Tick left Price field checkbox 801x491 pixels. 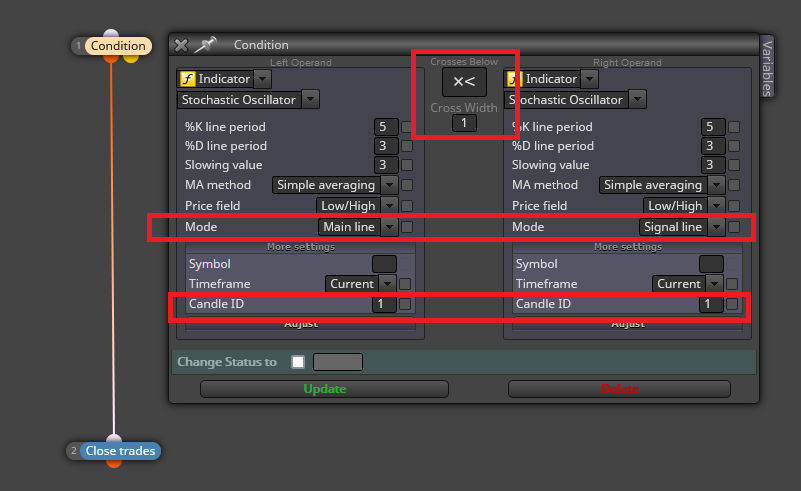pos(407,206)
